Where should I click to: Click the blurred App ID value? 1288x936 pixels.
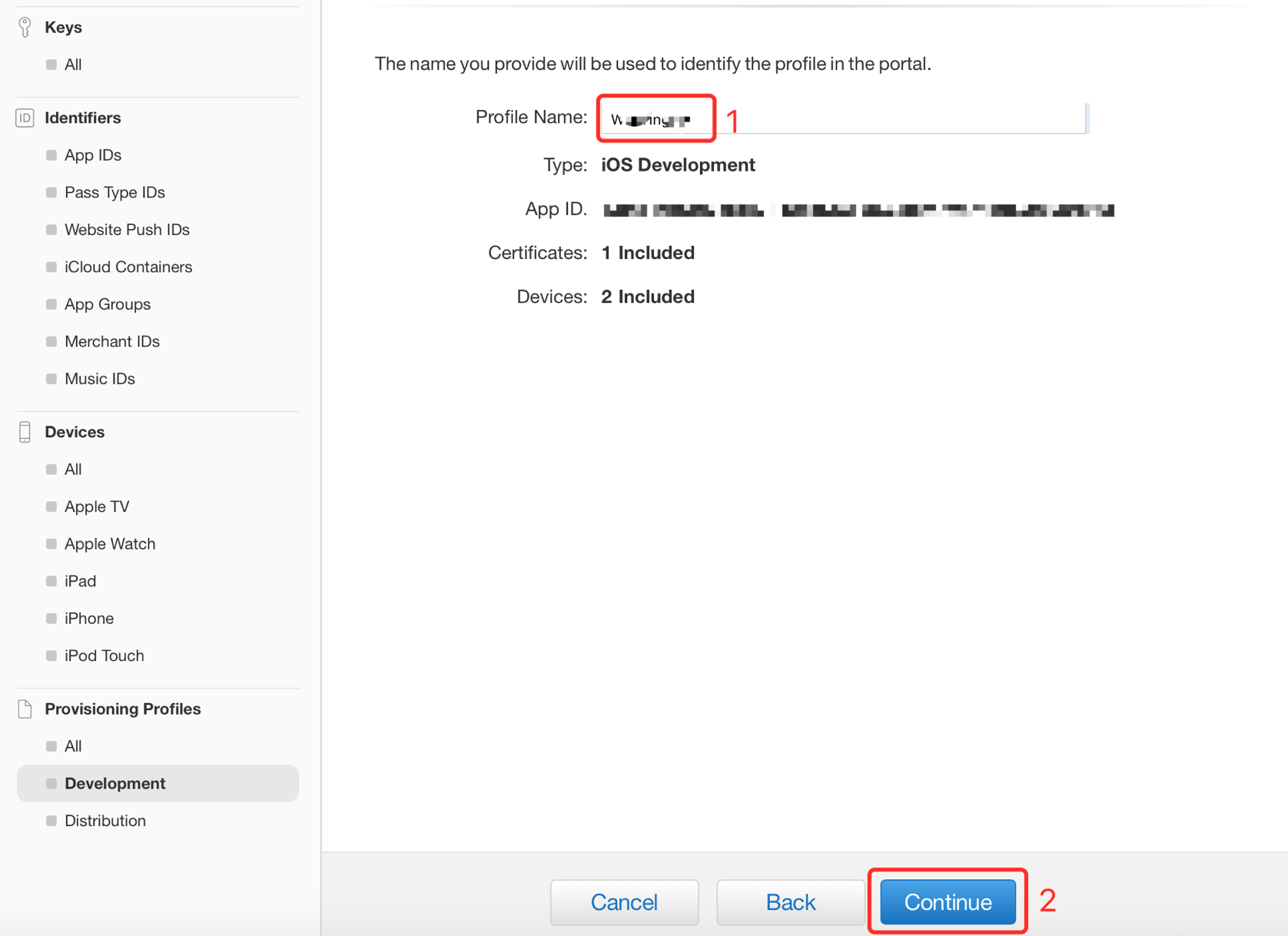(858, 210)
